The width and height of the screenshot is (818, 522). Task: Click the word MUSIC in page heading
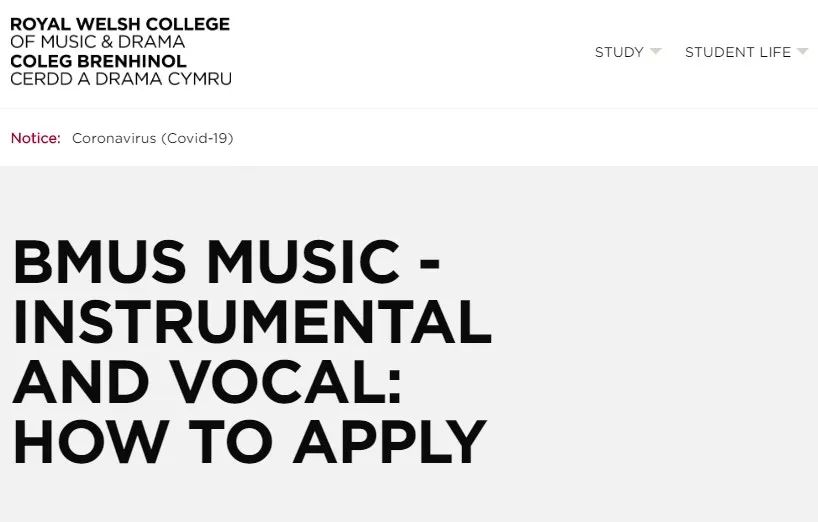304,261
